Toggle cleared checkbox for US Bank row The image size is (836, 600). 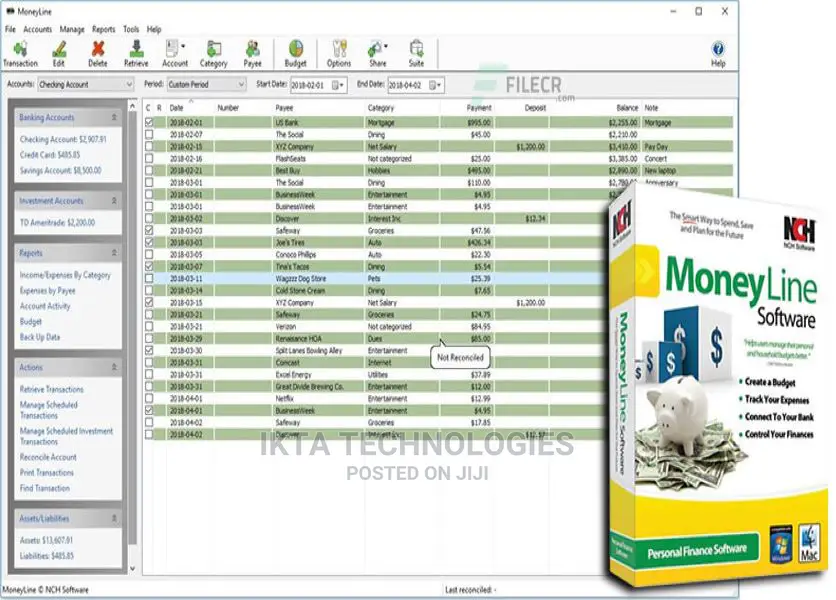(x=149, y=122)
